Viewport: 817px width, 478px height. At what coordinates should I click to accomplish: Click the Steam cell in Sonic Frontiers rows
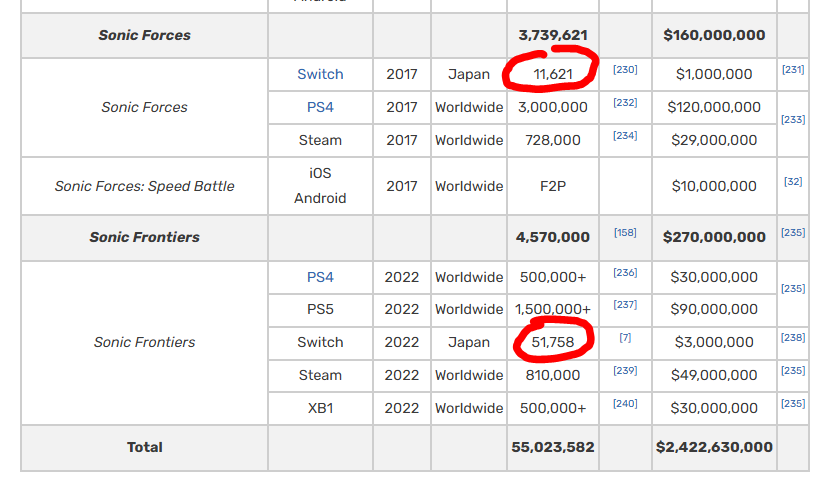point(320,375)
